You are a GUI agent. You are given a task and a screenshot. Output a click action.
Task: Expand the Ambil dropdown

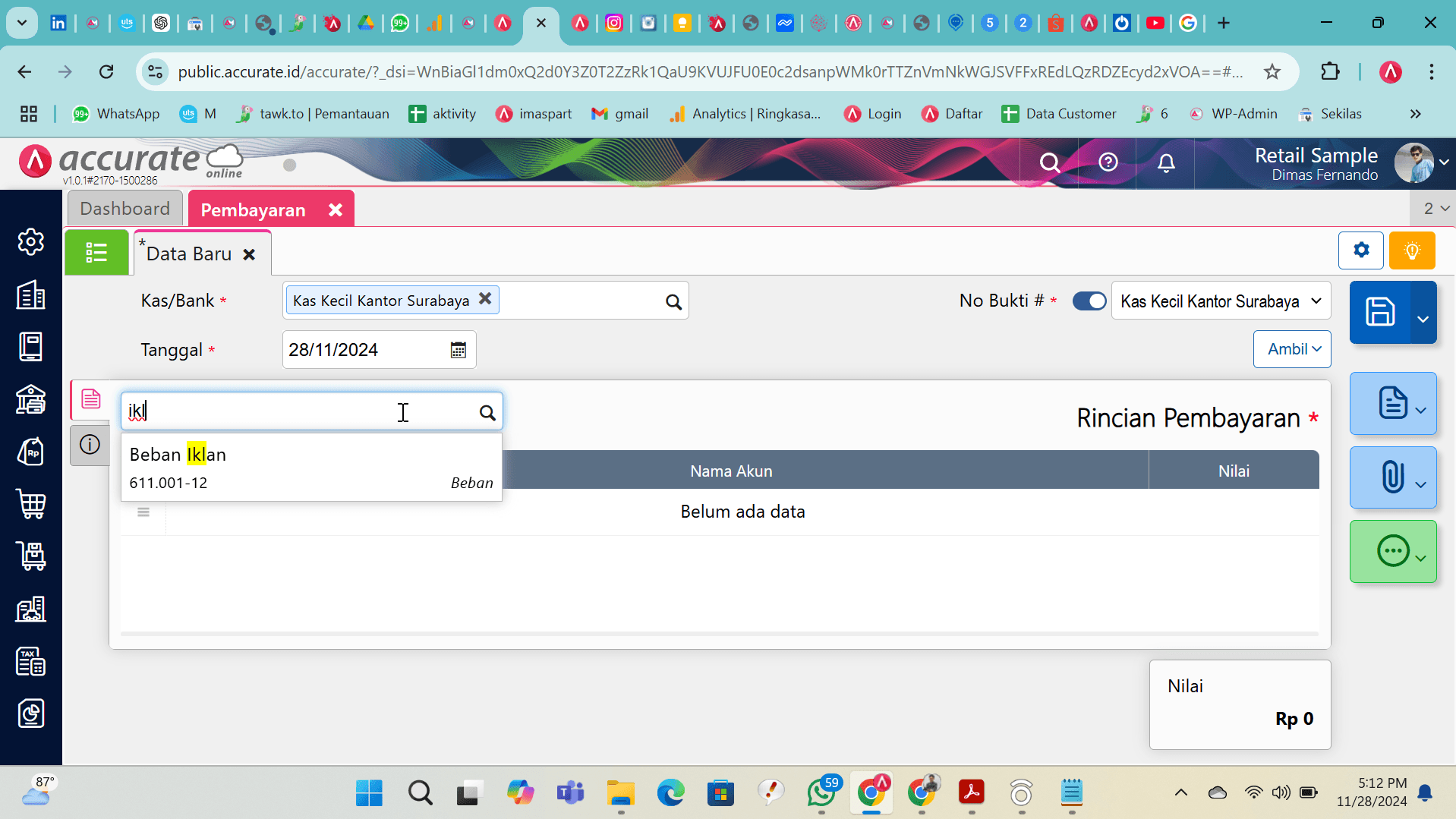pos(1292,349)
